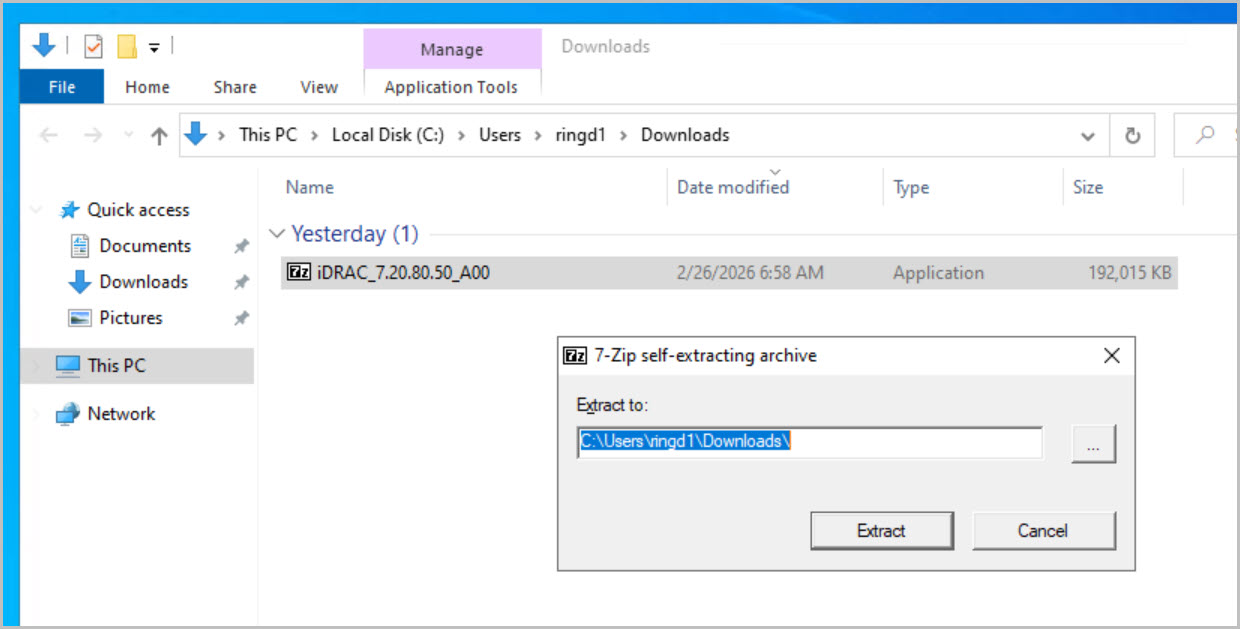Collapse the Yesterday (1) group
Viewport: 1240px width, 629px height.
pyautogui.click(x=276, y=234)
